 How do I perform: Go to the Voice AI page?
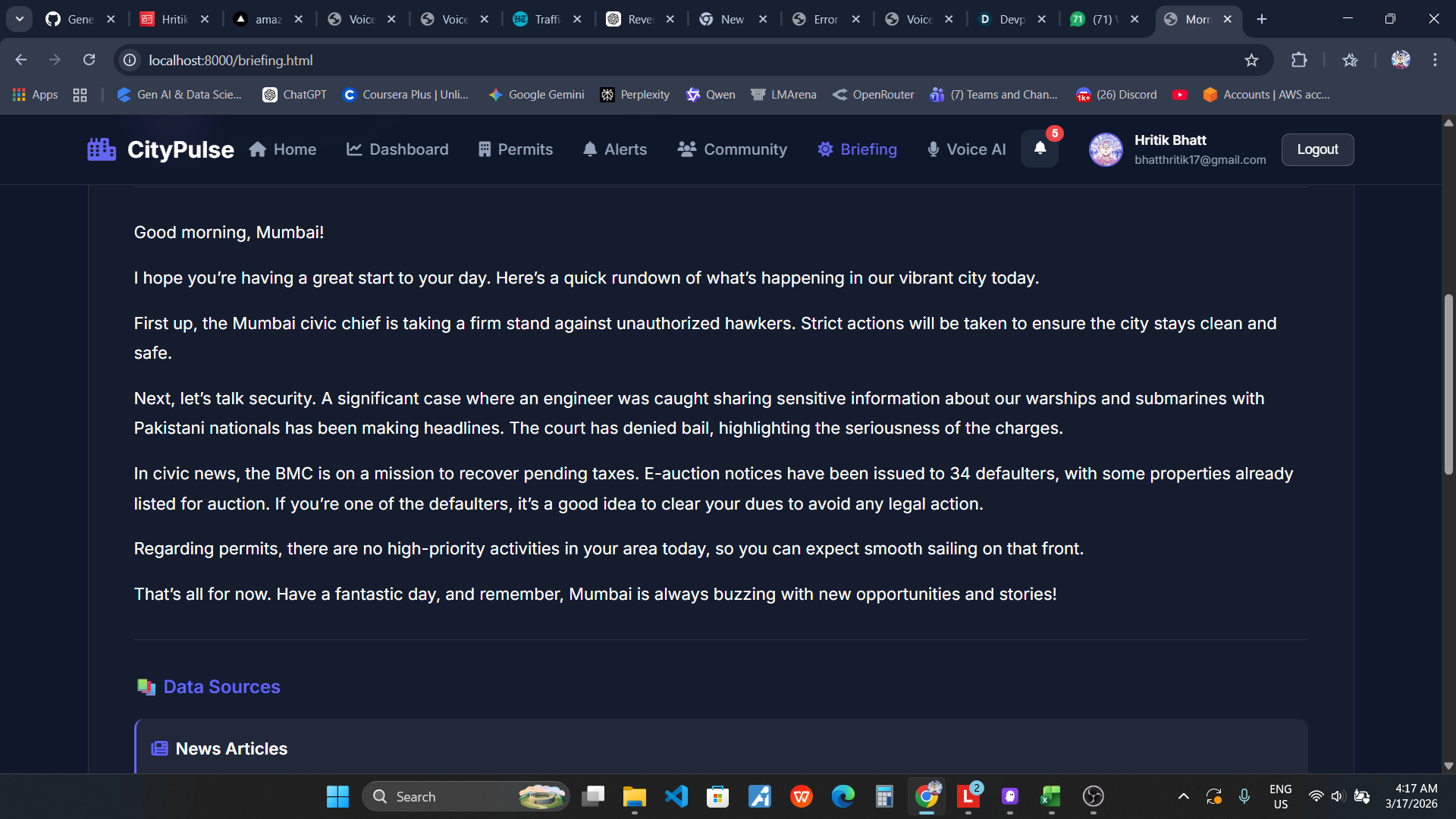pos(966,149)
